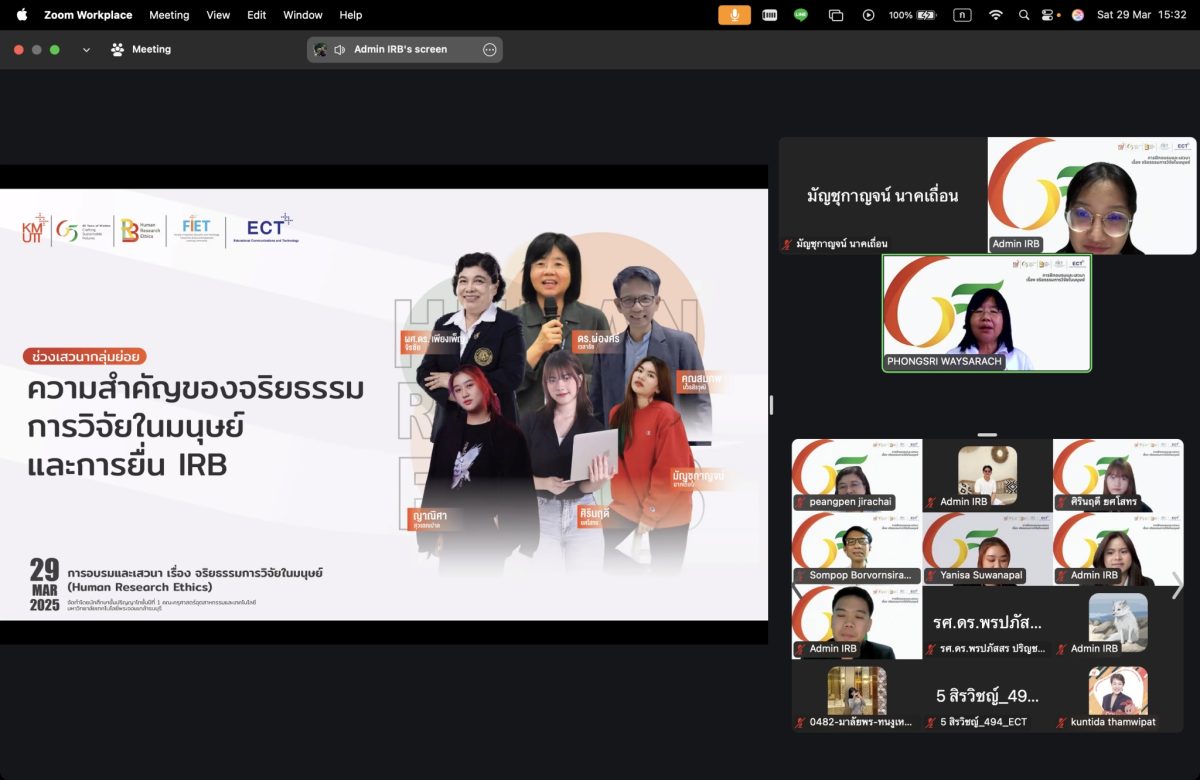Screen dimensions: 1200x780
Task: Open the LINE icon in menu bar
Action: coord(801,15)
